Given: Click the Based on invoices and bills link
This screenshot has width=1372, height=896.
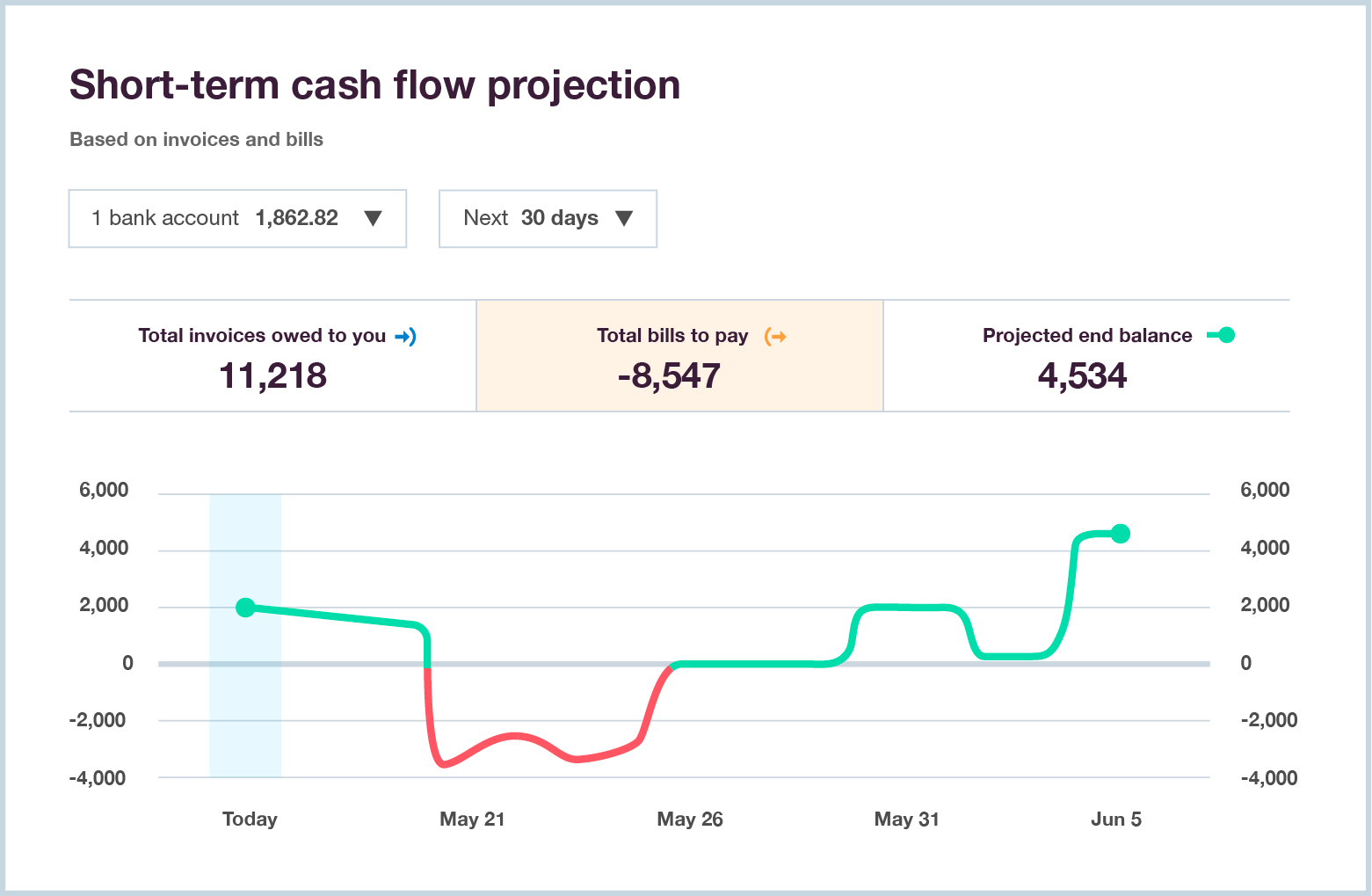Looking at the screenshot, I should (x=196, y=139).
